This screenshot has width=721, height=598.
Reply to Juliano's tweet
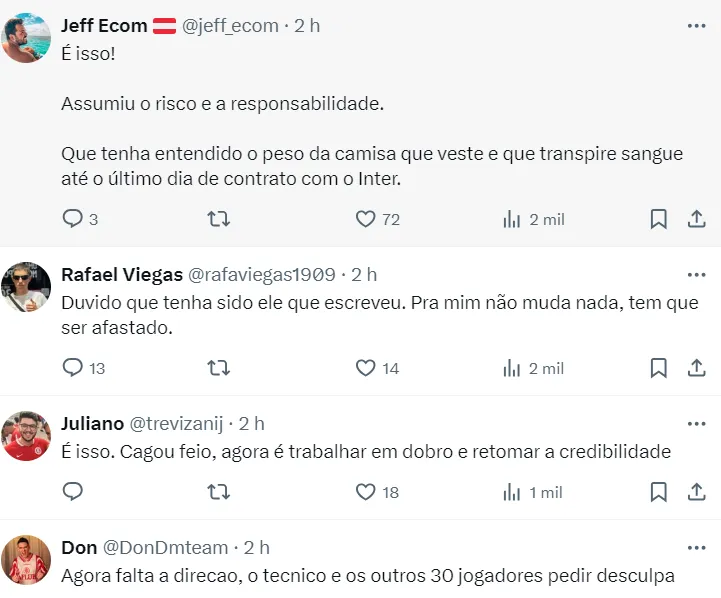pyautogui.click(x=73, y=492)
